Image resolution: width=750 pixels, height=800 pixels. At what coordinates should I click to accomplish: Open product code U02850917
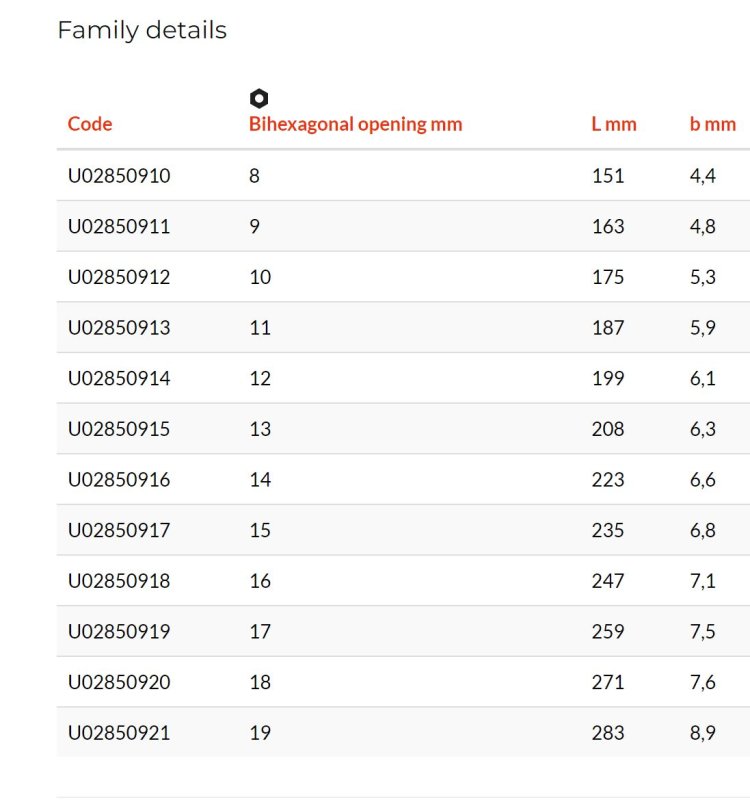119,530
